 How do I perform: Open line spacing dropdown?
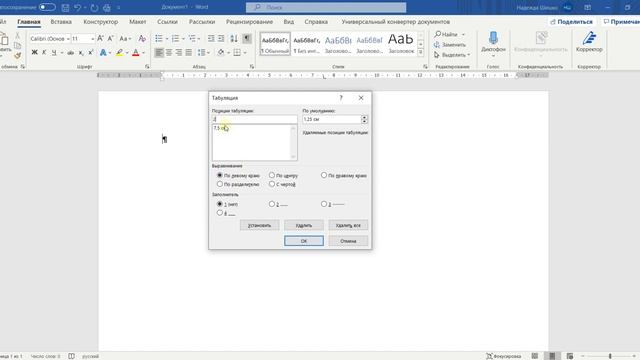pyautogui.click(x=204, y=52)
